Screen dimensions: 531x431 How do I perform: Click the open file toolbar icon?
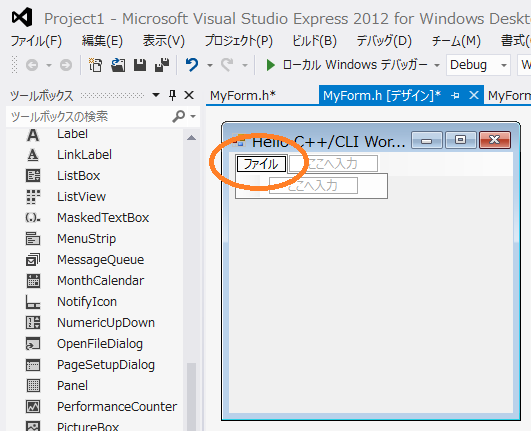click(x=118, y=65)
